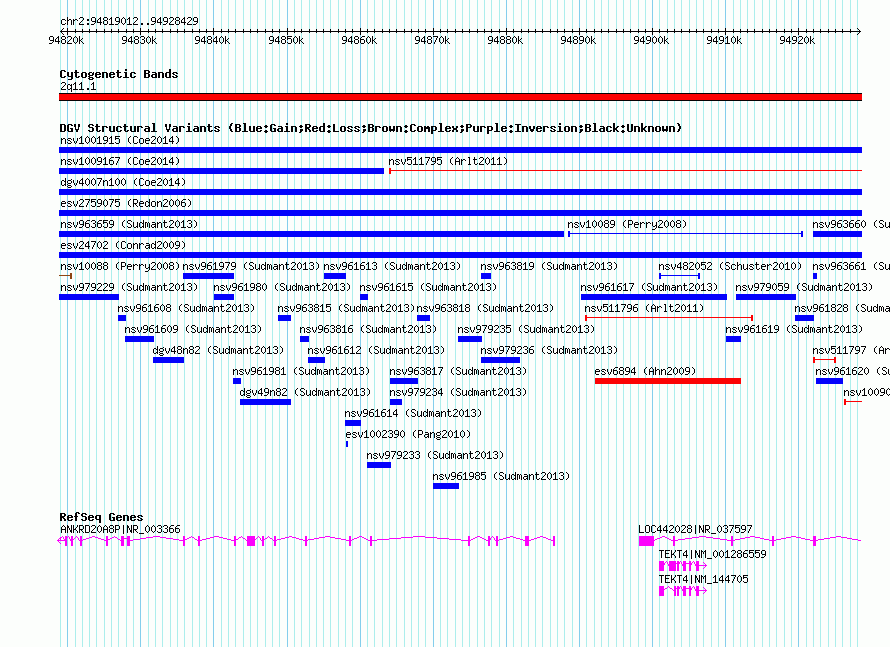
Task: Open nsv963819 (Sudmant2013) variant
Action: 549,266
